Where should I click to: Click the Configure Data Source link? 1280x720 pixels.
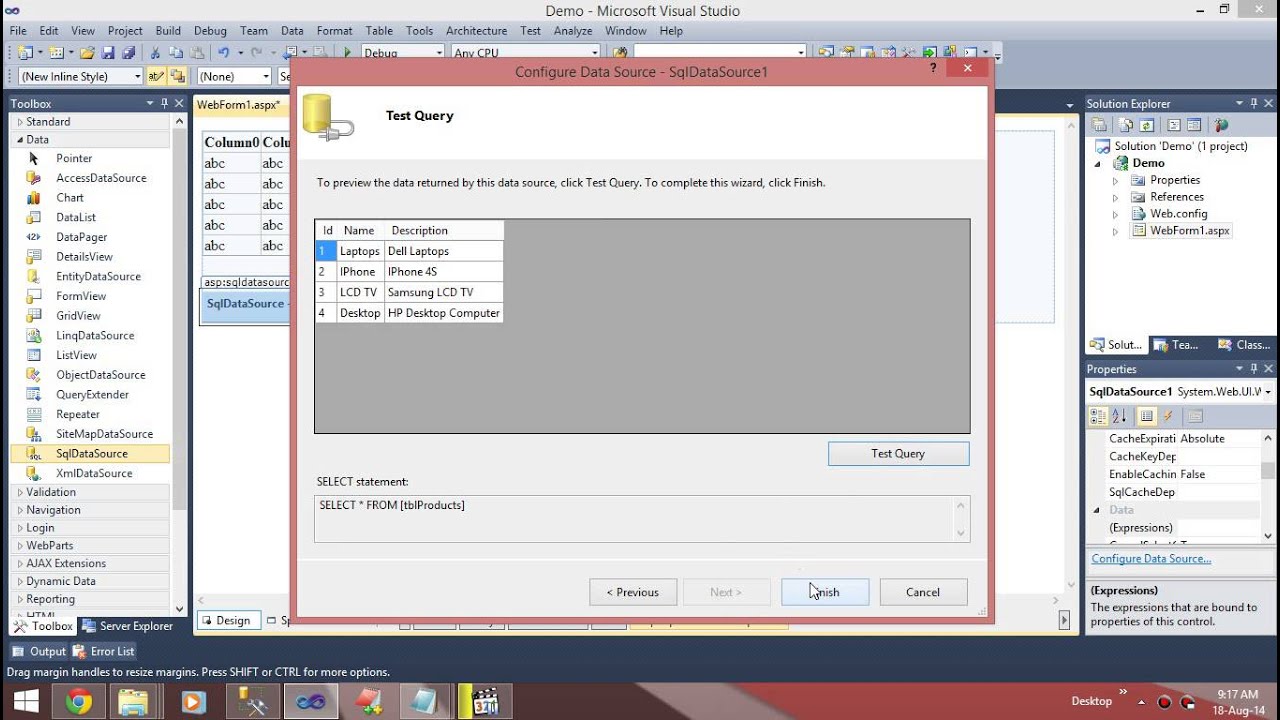(1151, 559)
